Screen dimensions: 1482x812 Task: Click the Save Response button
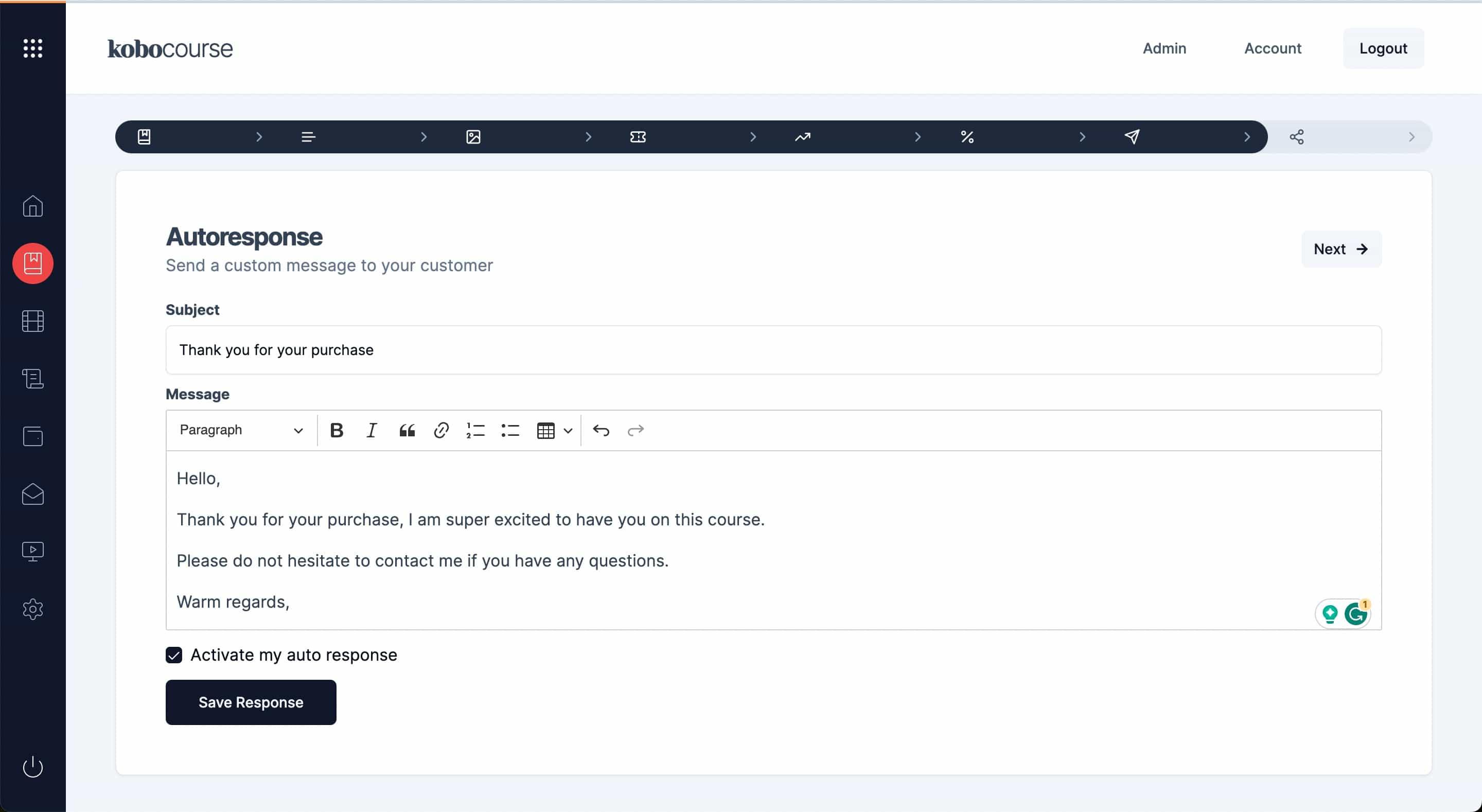pos(251,702)
